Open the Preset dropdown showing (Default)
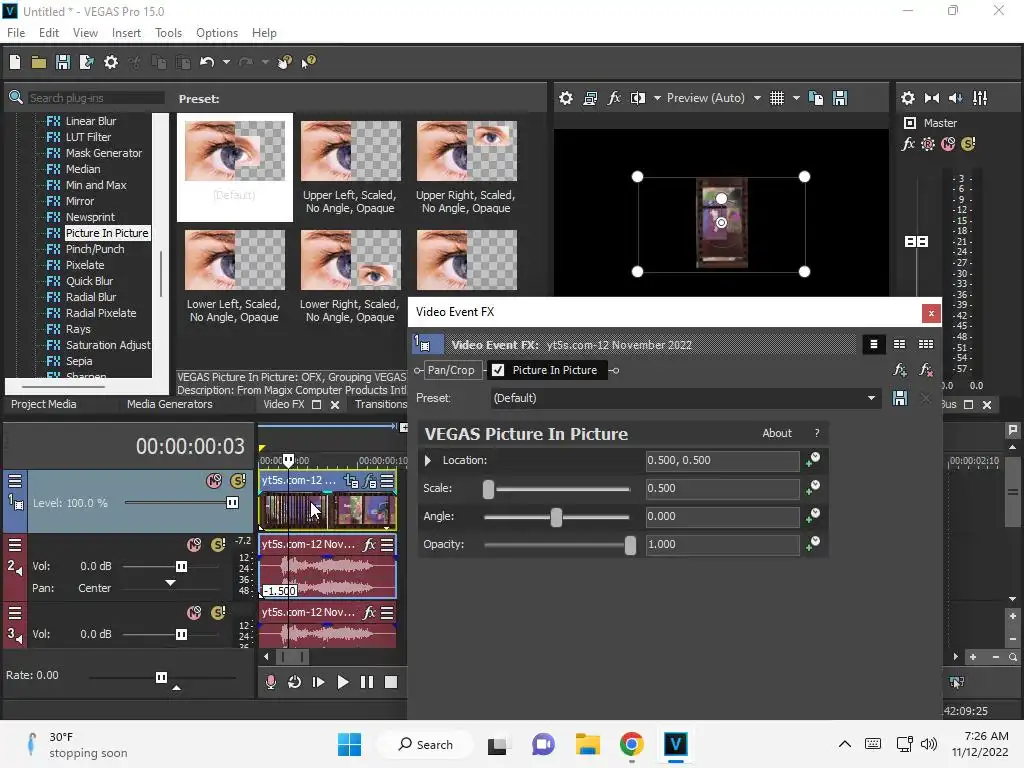This screenshot has width=1024, height=768. pos(684,398)
